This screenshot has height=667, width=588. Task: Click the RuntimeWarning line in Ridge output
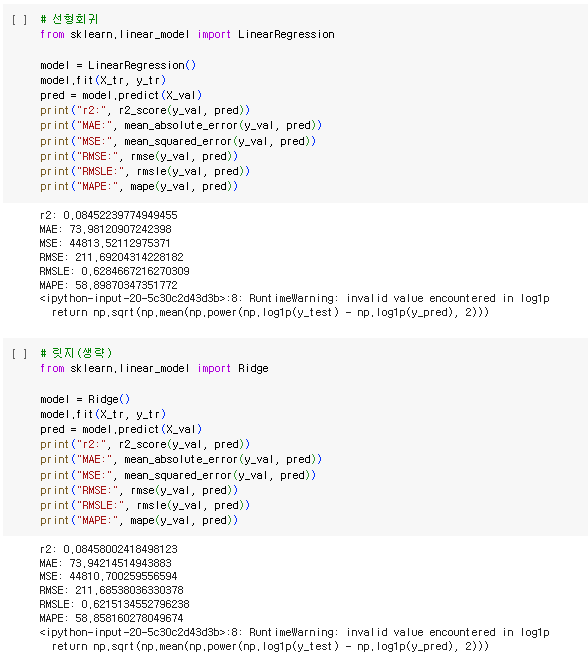tap(294, 633)
